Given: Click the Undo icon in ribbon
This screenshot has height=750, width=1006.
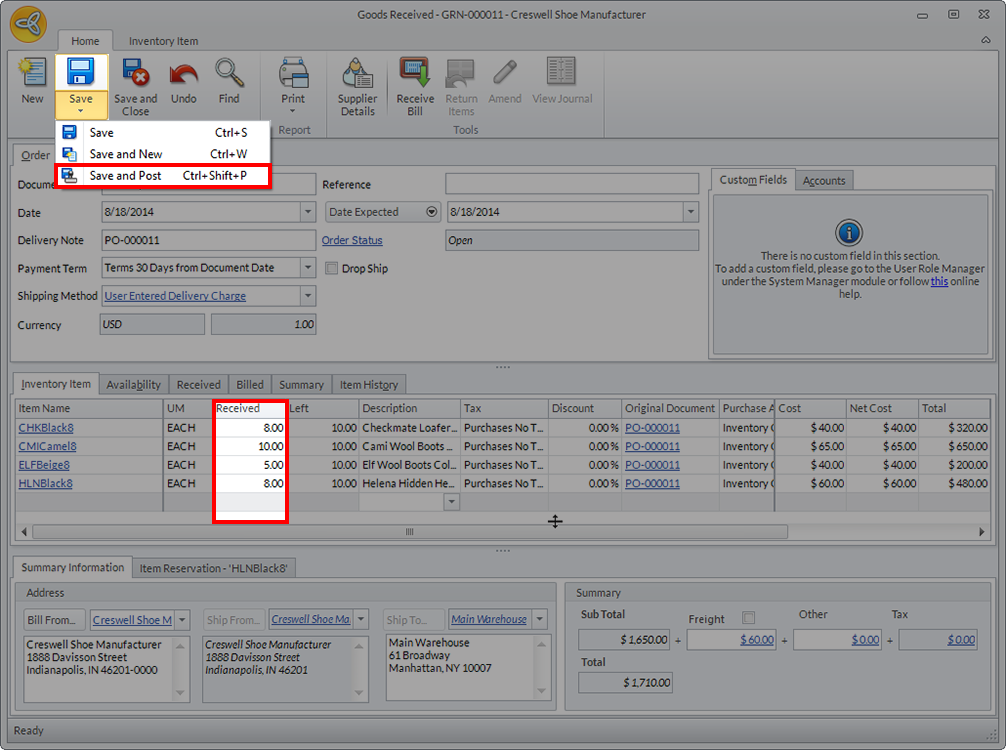Looking at the screenshot, I should pos(183,79).
